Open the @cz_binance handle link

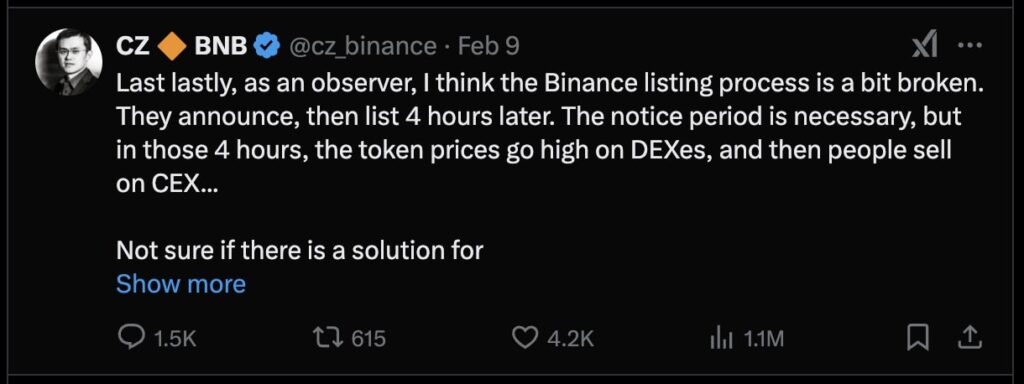362,46
